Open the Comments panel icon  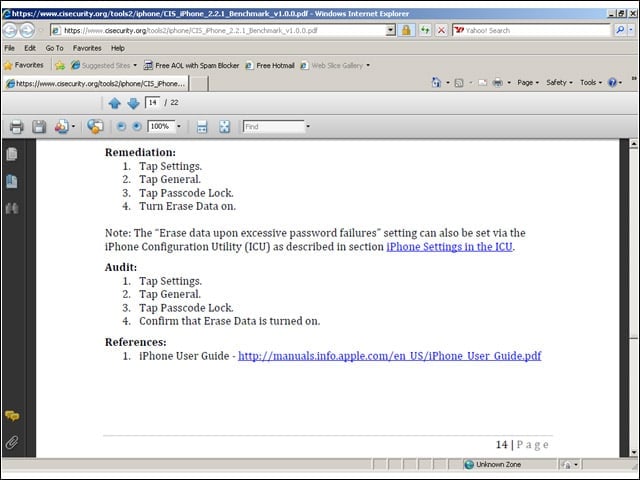(x=12, y=416)
